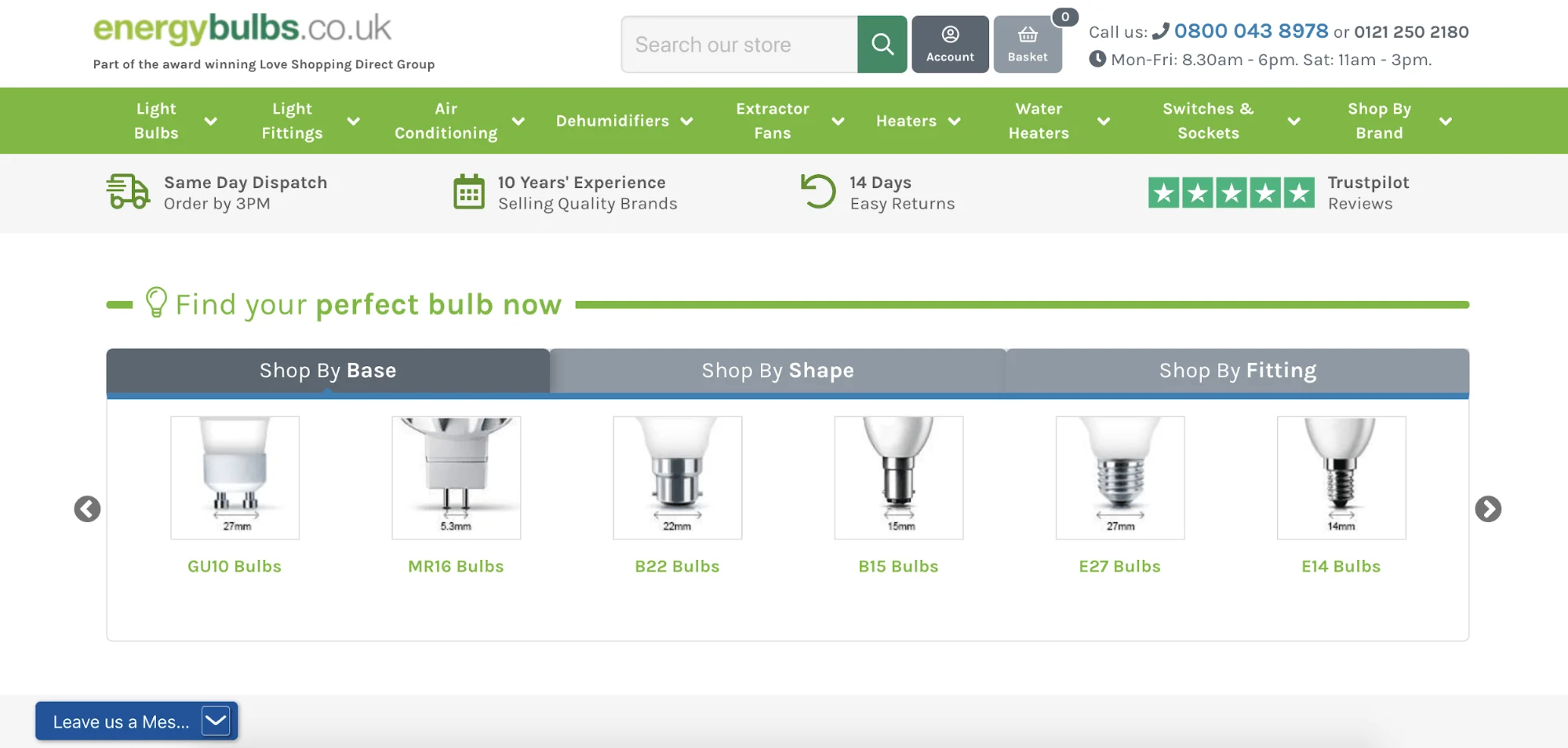Image resolution: width=1568 pixels, height=748 pixels.
Task: Click the Trustpilot Reviews text
Action: coord(1368,193)
